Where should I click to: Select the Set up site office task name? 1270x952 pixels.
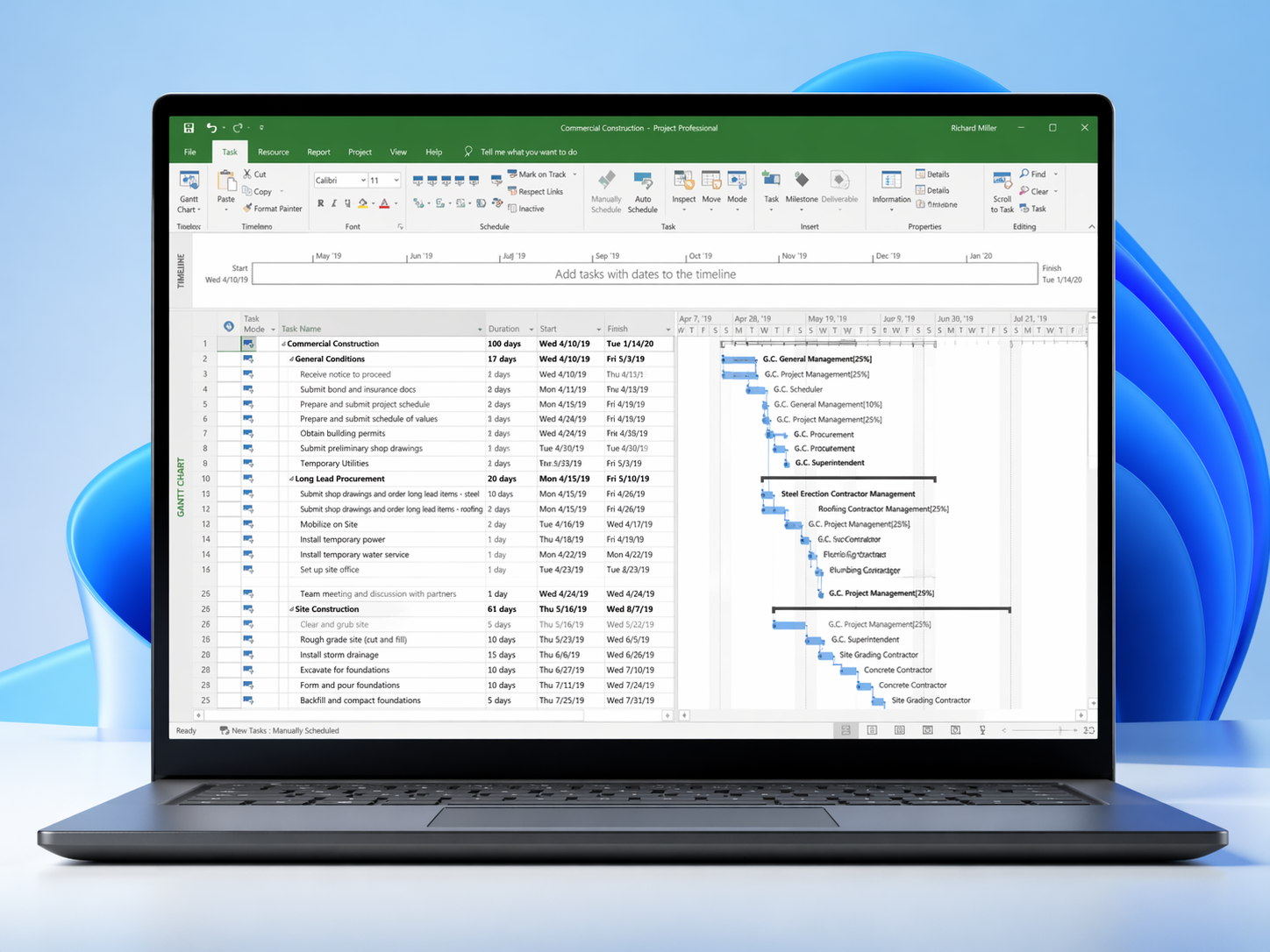330,570
